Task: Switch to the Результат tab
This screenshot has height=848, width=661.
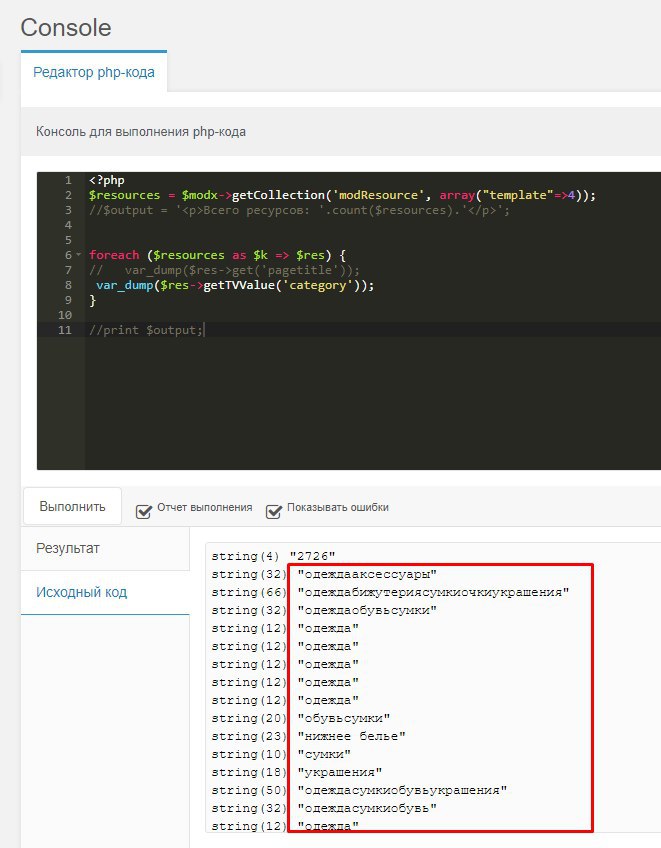Action: (x=105, y=548)
